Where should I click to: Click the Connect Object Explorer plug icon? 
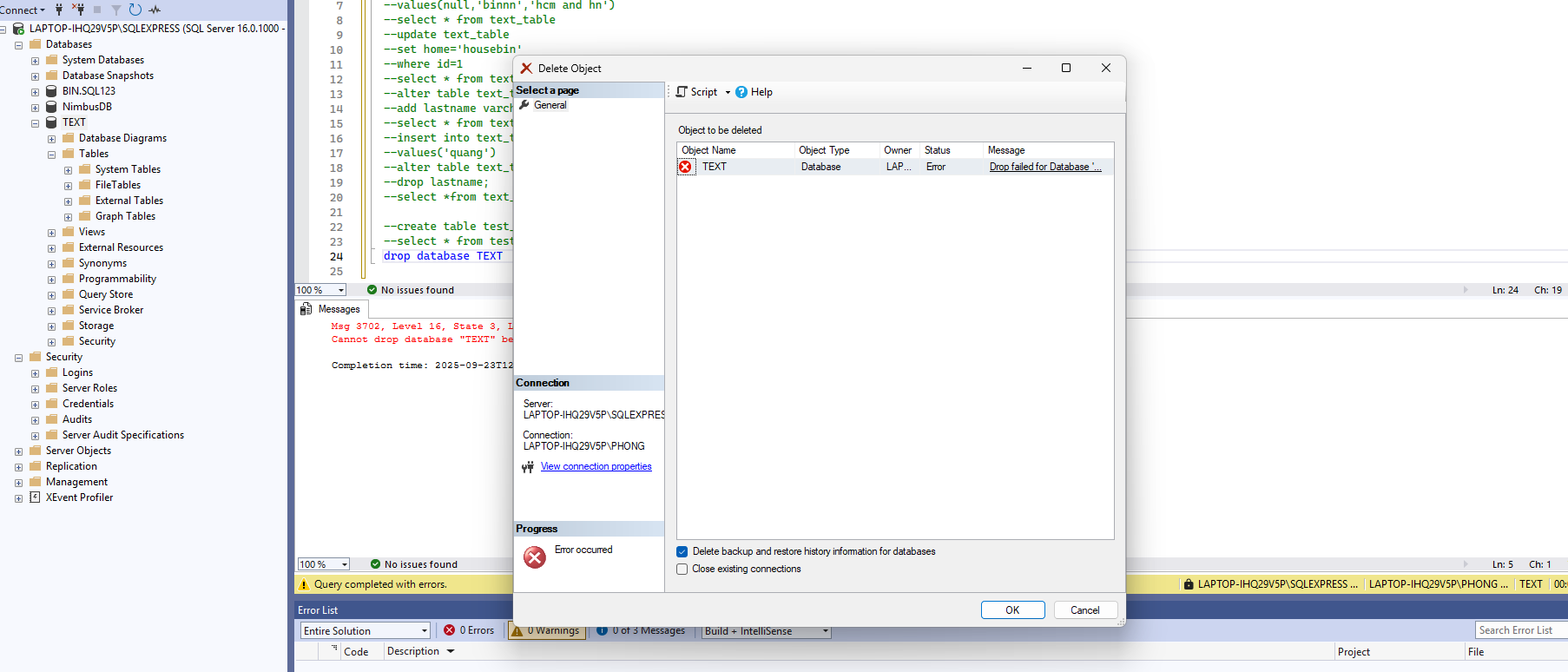pyautogui.click(x=59, y=10)
